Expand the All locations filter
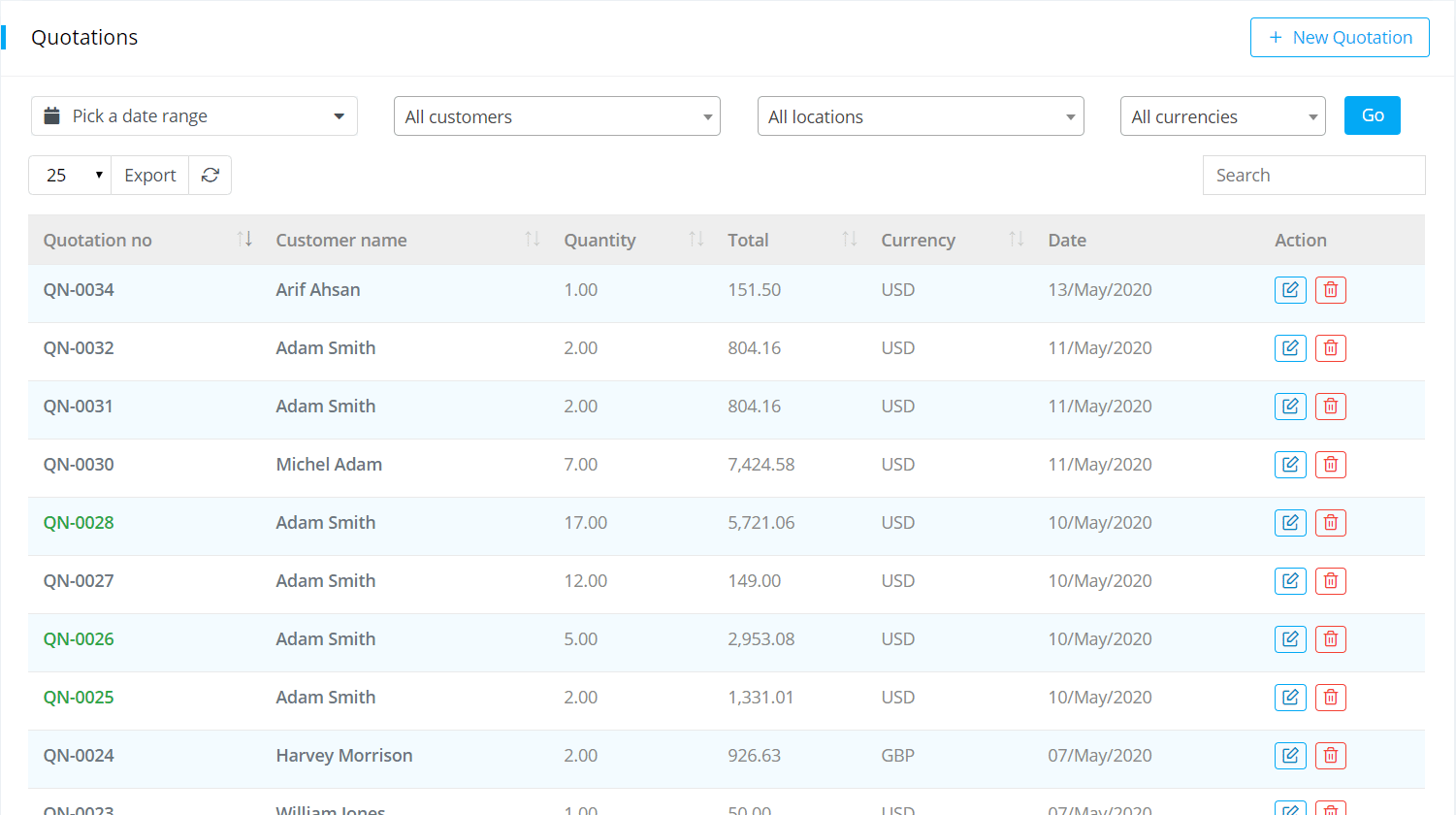Screen dimensions: 1456x815 tap(920, 116)
